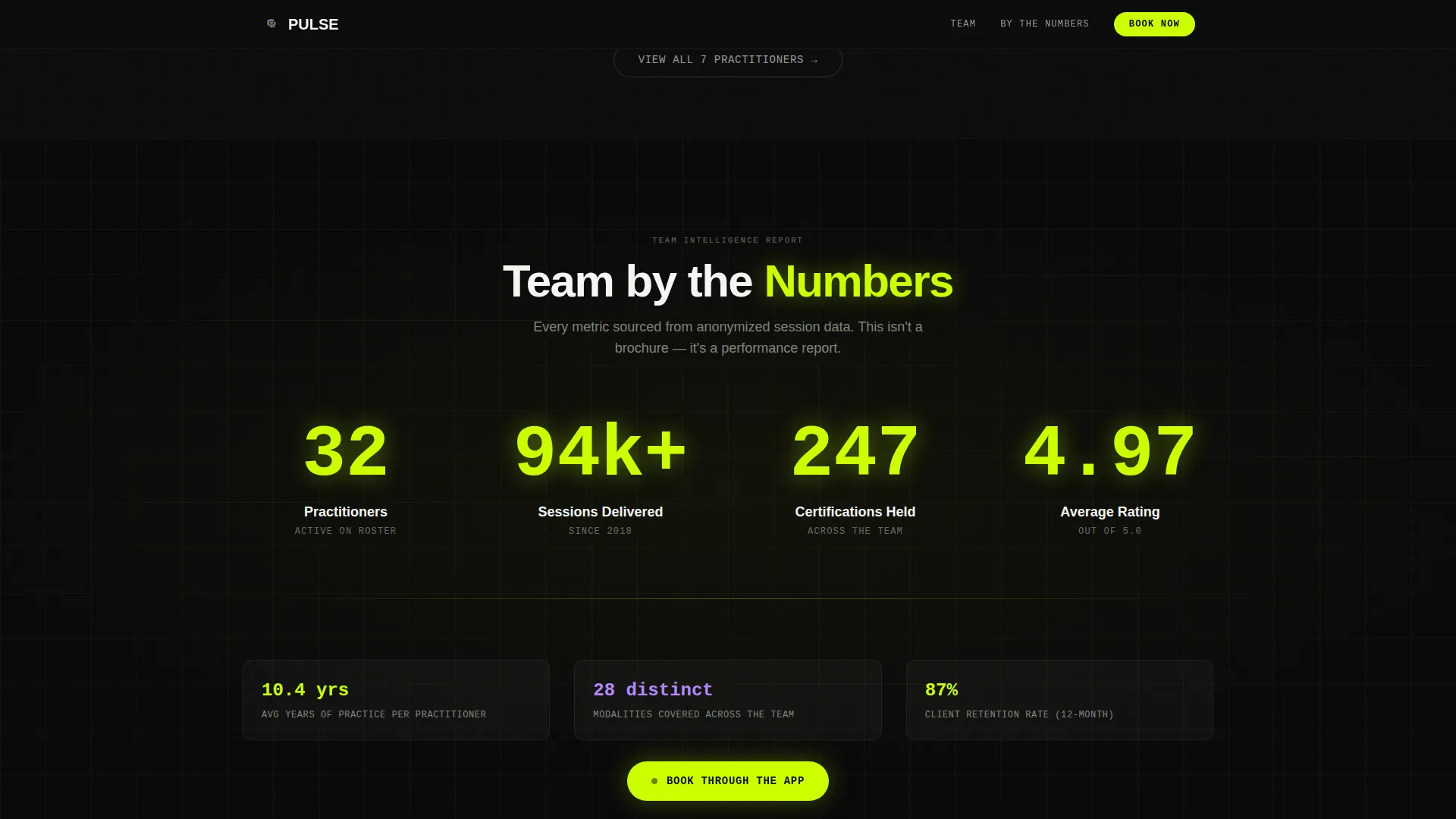Click the PULSE logo icon

[271, 24]
